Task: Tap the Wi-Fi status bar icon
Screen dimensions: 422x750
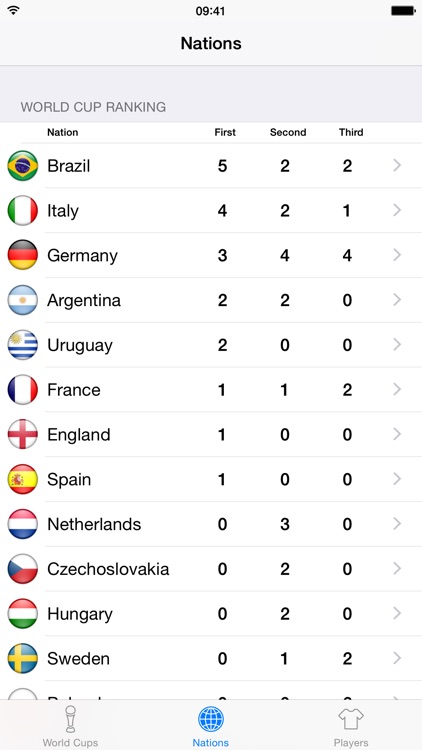Action: [x=13, y=10]
